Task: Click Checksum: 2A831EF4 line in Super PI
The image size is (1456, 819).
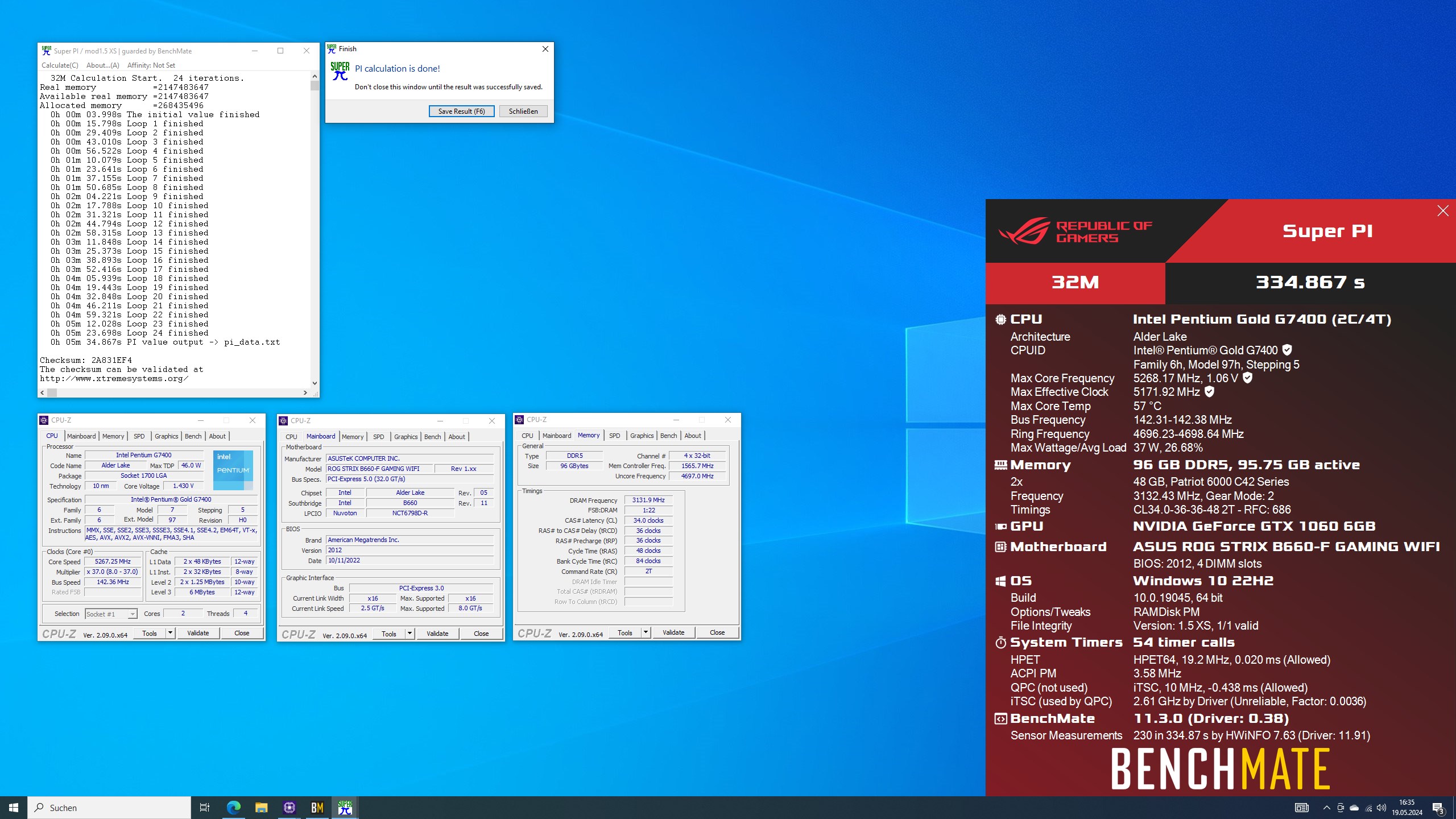Action: [x=86, y=361]
